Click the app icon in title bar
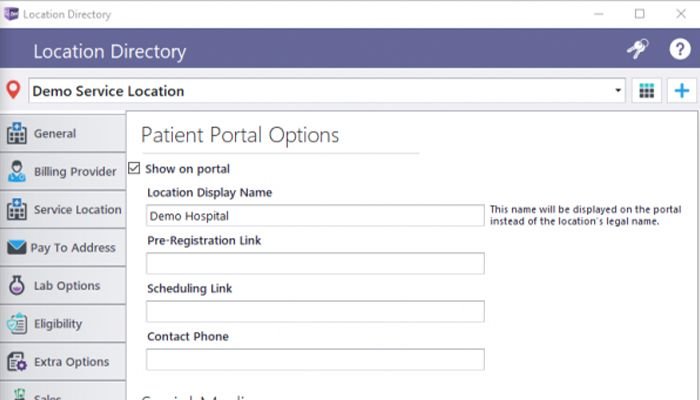 click(11, 14)
